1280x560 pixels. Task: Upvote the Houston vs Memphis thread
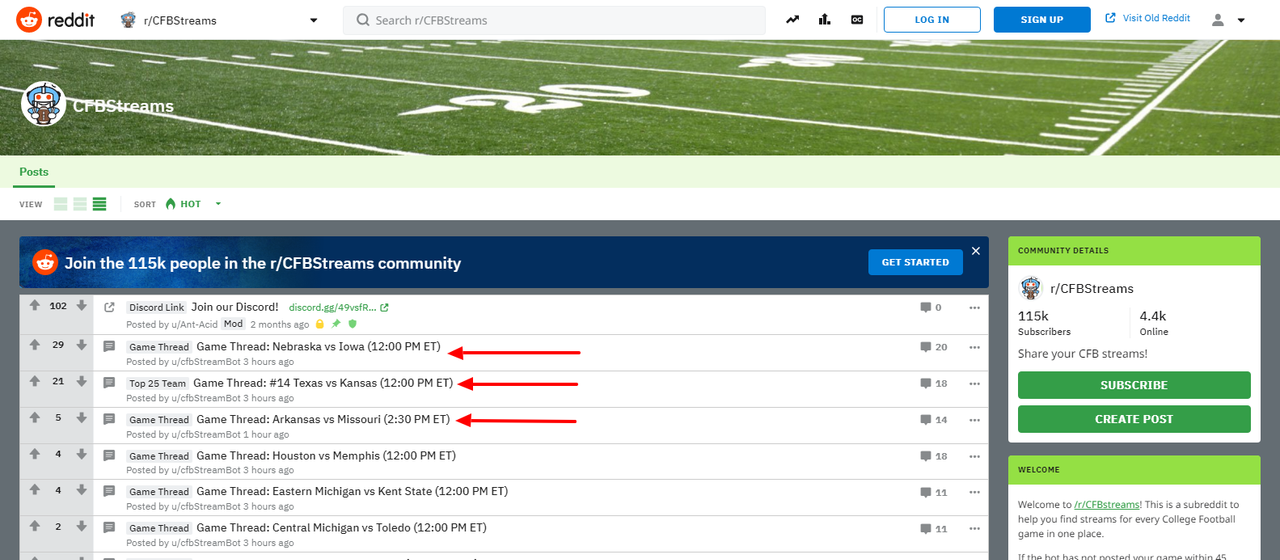35,453
